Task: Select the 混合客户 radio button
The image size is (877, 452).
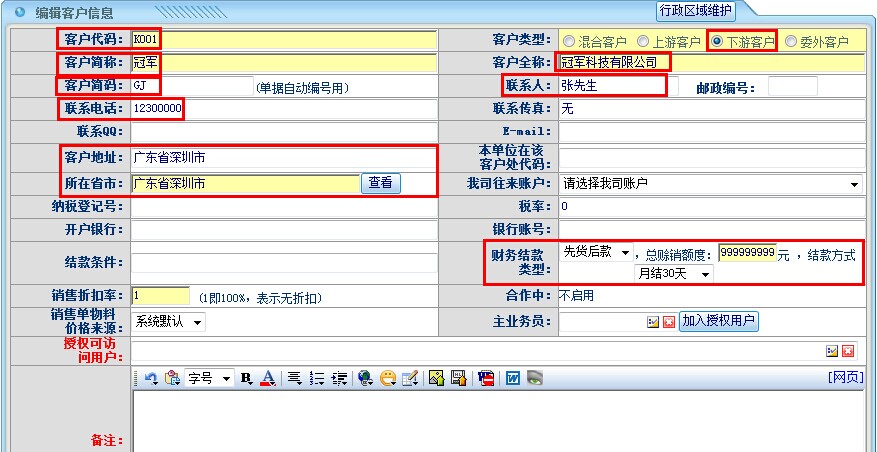Action: pos(569,41)
